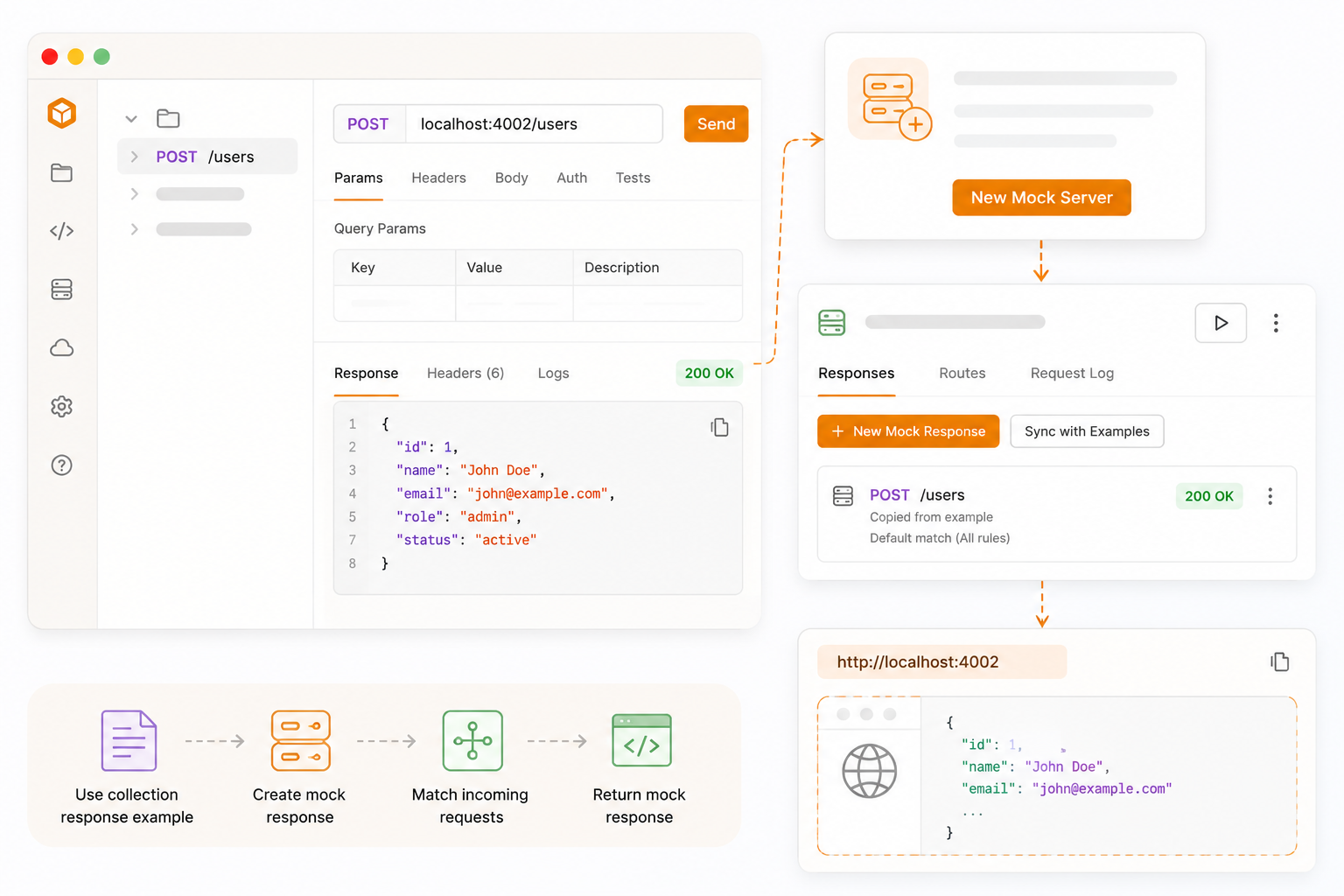Collapse the collection folder chevron

[131, 119]
